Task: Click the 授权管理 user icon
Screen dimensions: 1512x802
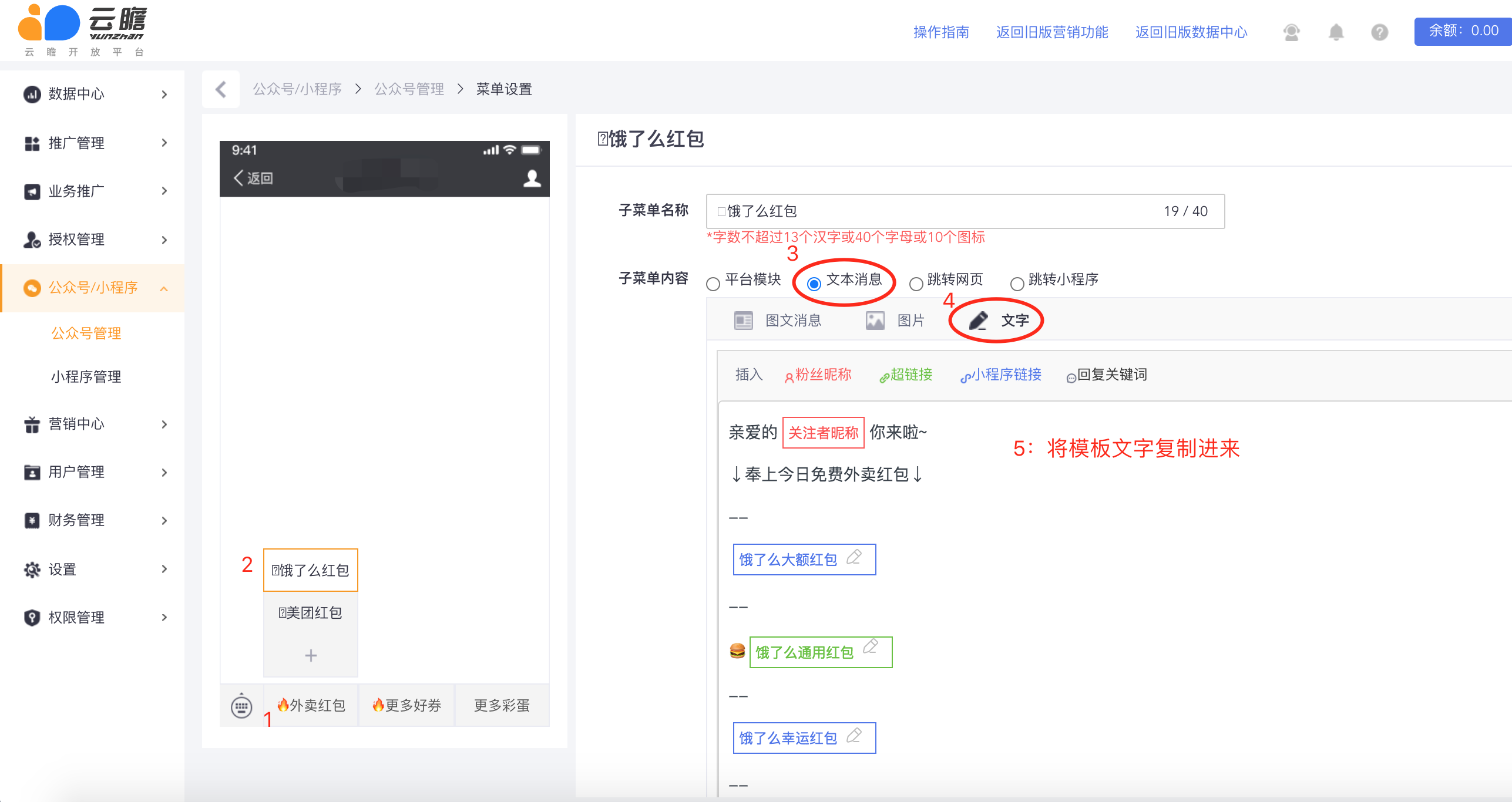Action: coord(32,240)
